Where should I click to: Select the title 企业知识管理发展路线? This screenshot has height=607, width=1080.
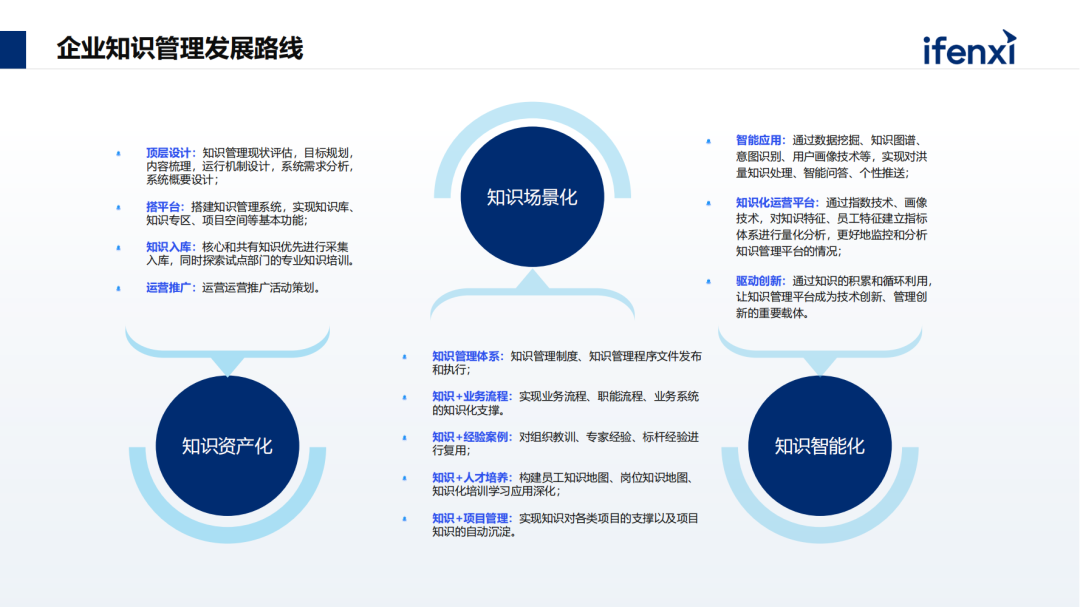pos(180,48)
